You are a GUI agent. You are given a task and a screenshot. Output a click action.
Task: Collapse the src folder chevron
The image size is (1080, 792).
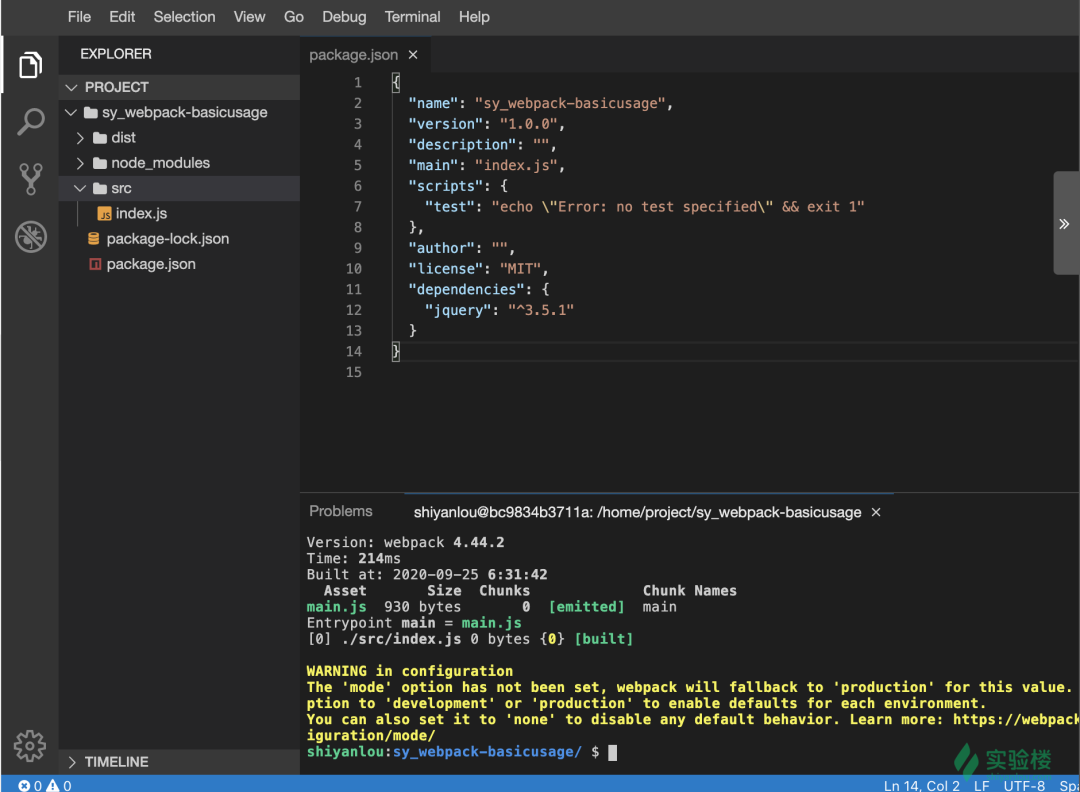click(80, 188)
